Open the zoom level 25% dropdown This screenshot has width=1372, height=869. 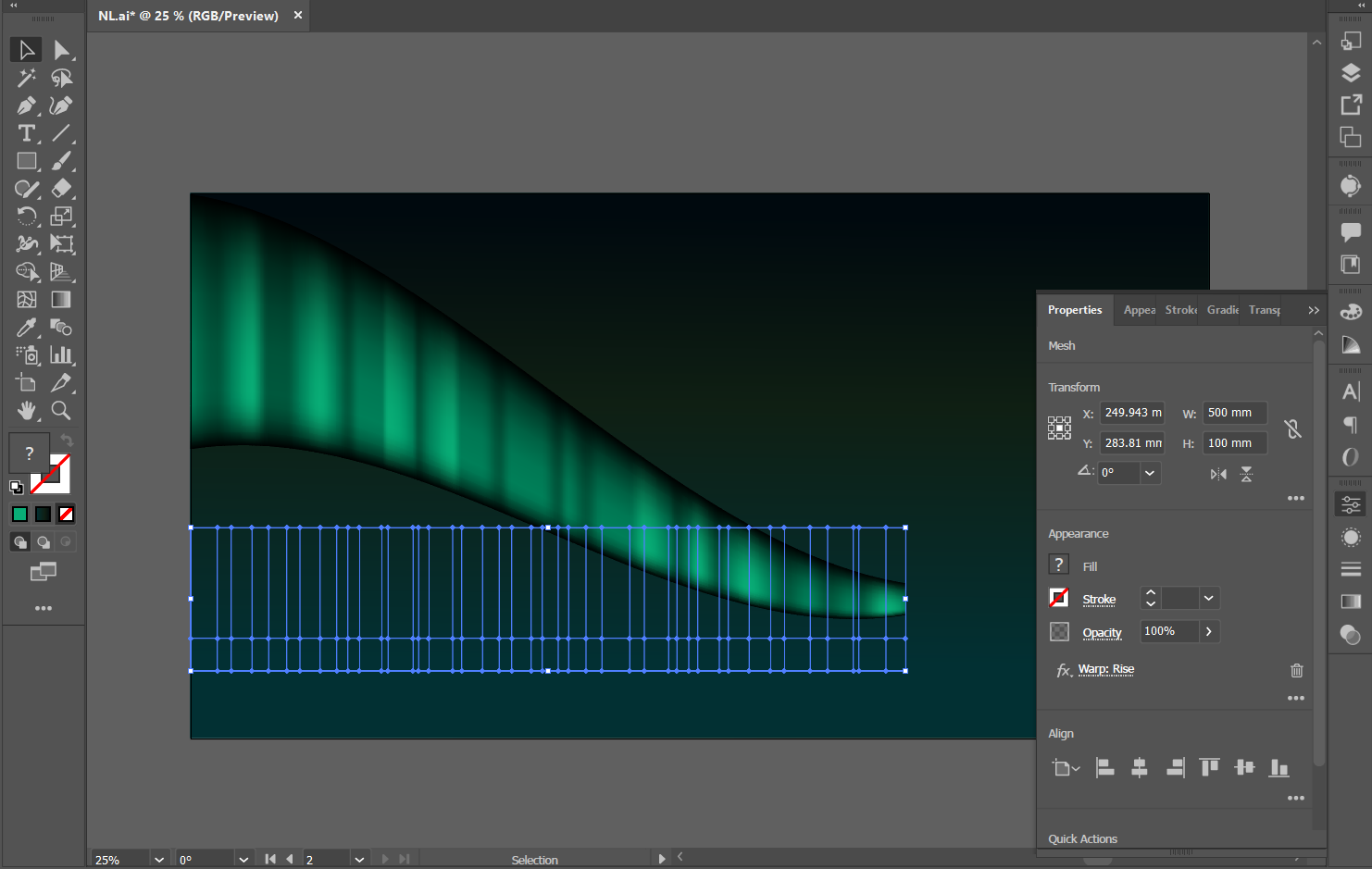coord(159,860)
